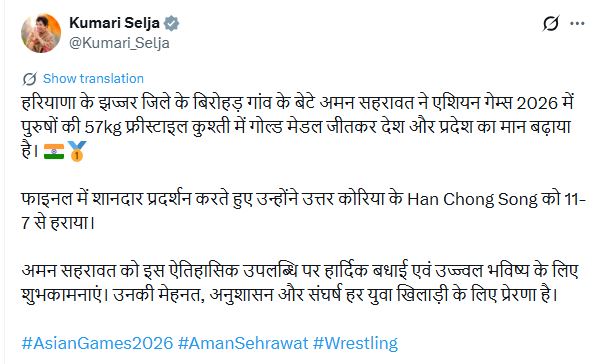594x364 pixels.
Task: Open the three-dot More options menu
Action: [577, 23]
